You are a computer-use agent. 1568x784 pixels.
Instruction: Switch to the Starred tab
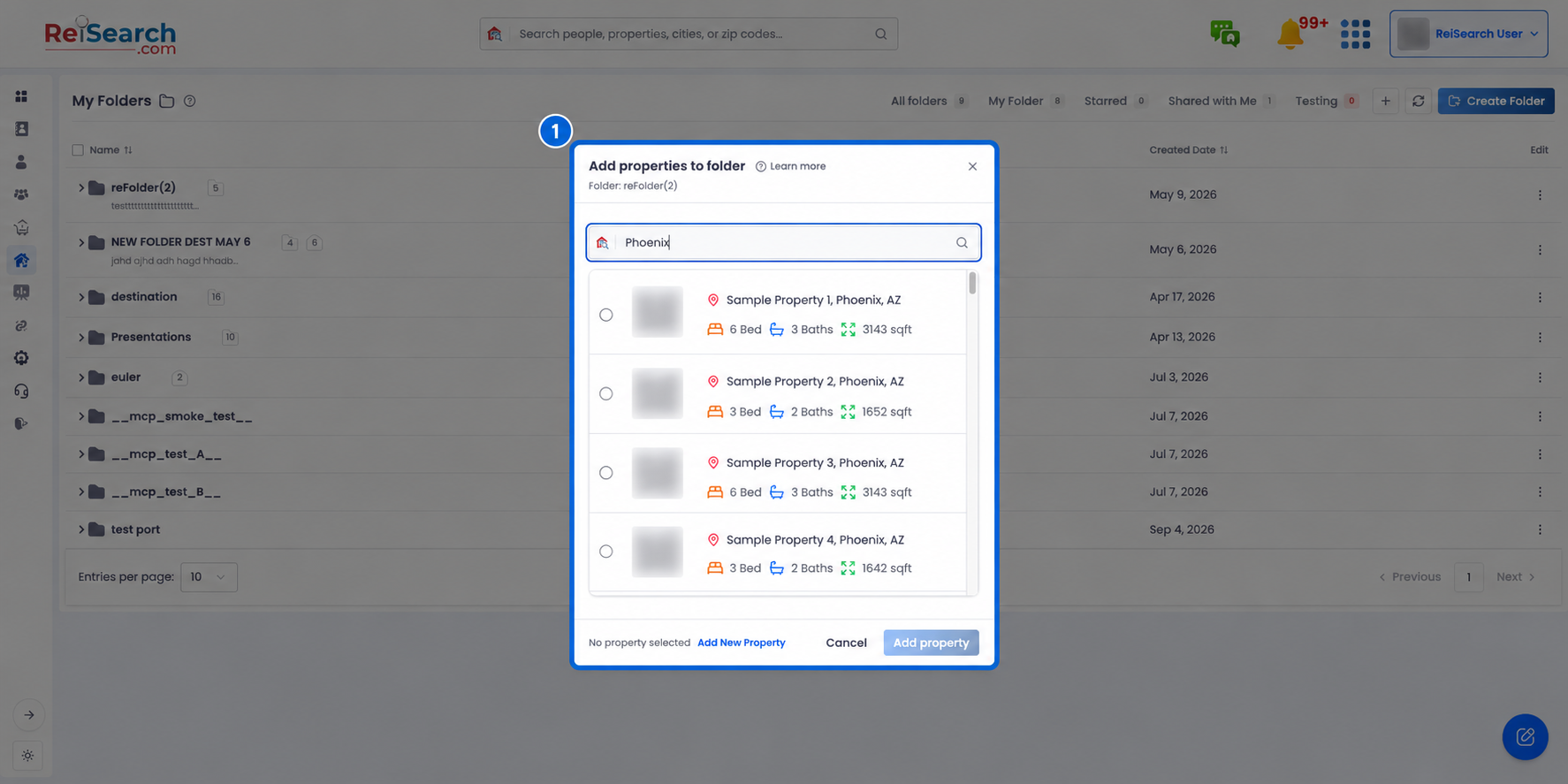pyautogui.click(x=1115, y=101)
